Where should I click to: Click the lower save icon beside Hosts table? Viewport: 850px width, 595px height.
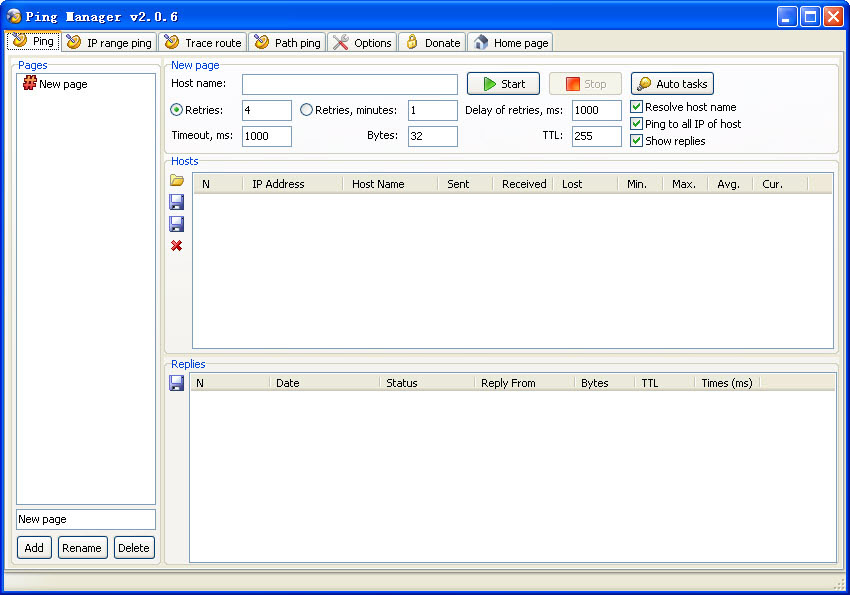pyautogui.click(x=177, y=224)
